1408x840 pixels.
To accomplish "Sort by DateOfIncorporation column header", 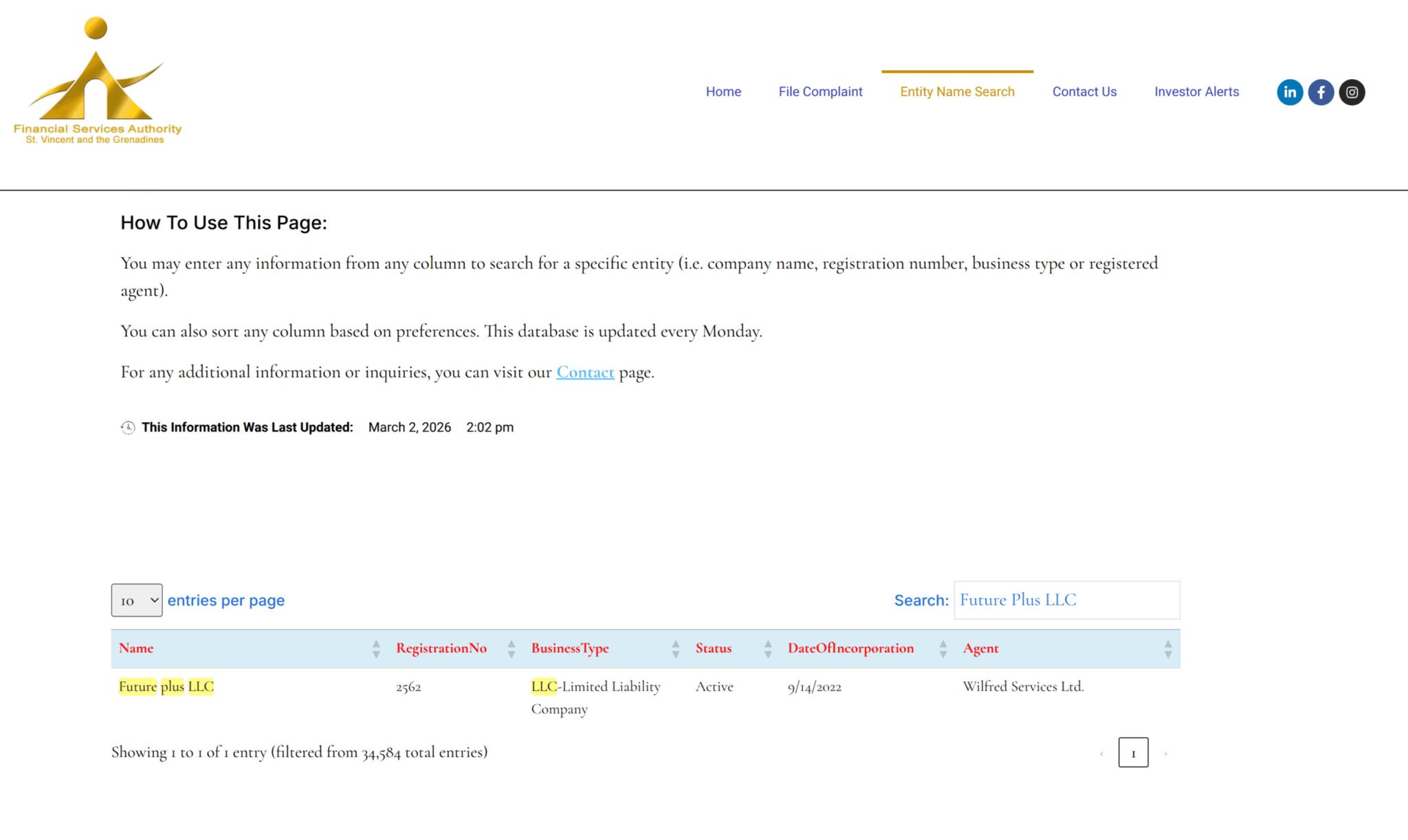I will 850,648.
